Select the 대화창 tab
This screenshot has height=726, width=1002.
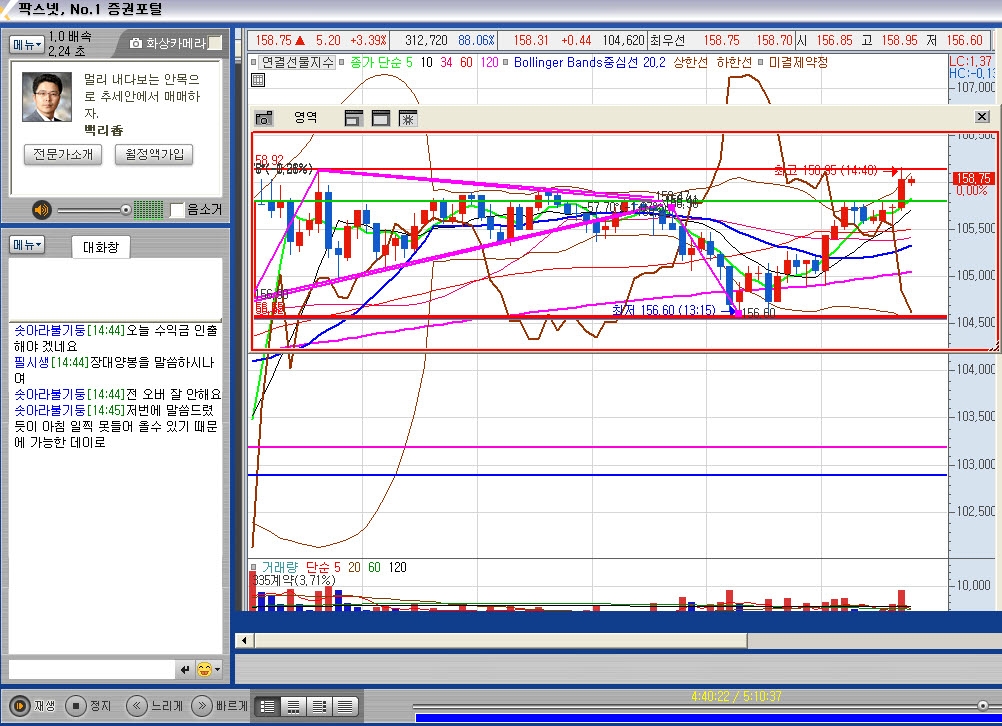tap(100, 247)
